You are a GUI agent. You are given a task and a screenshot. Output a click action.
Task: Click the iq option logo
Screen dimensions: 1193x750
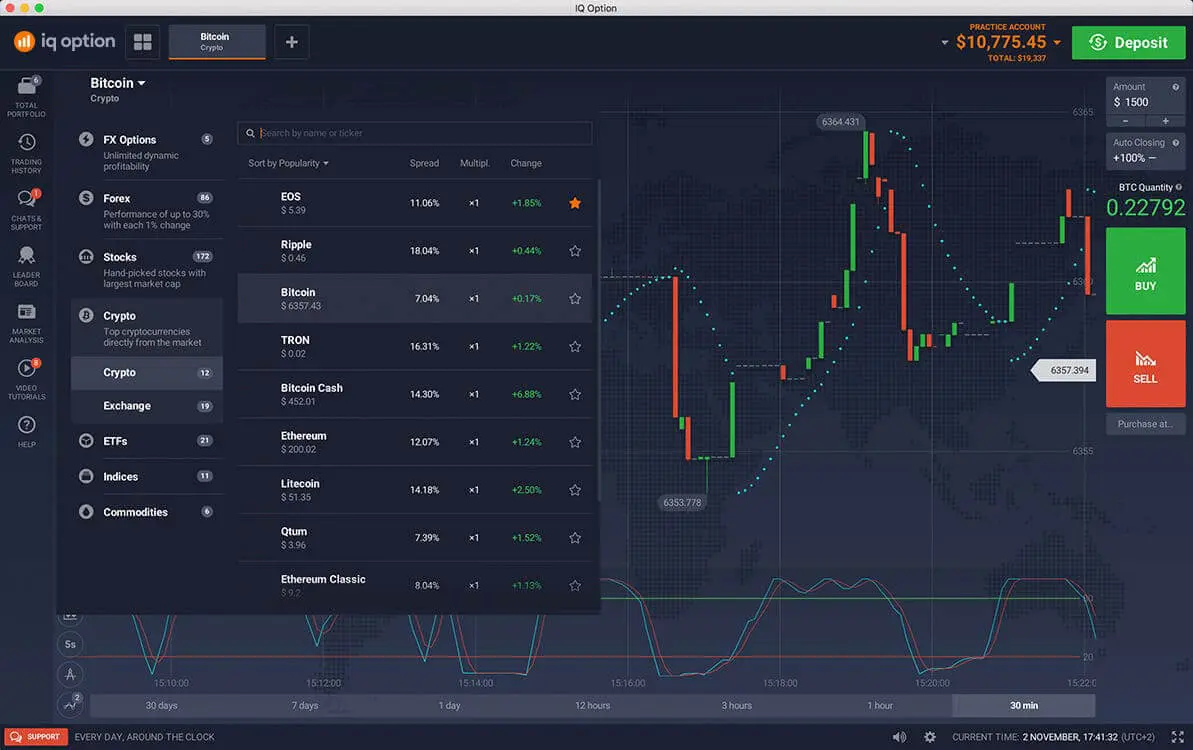tap(65, 41)
